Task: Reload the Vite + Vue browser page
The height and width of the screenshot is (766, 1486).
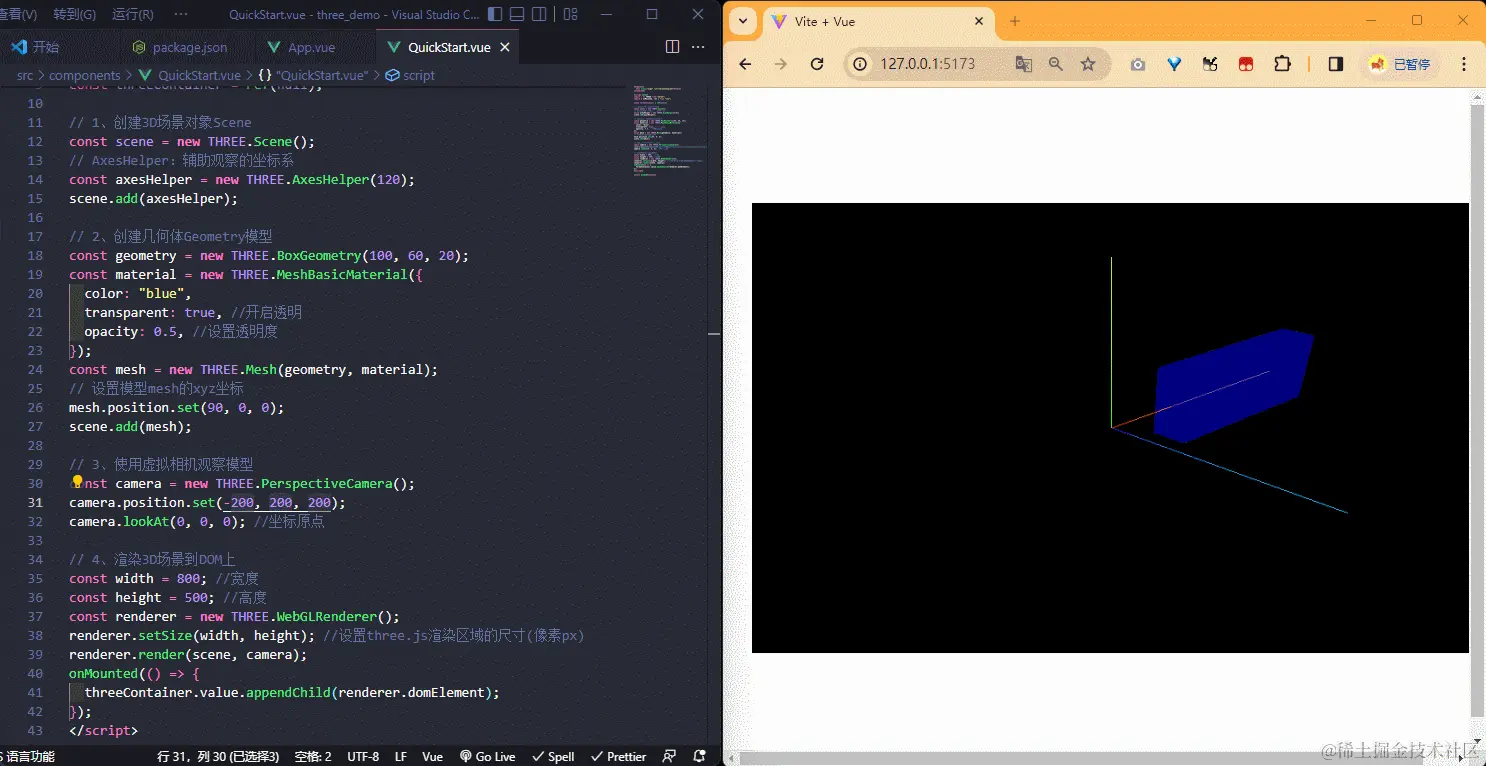Action: pyautogui.click(x=817, y=64)
